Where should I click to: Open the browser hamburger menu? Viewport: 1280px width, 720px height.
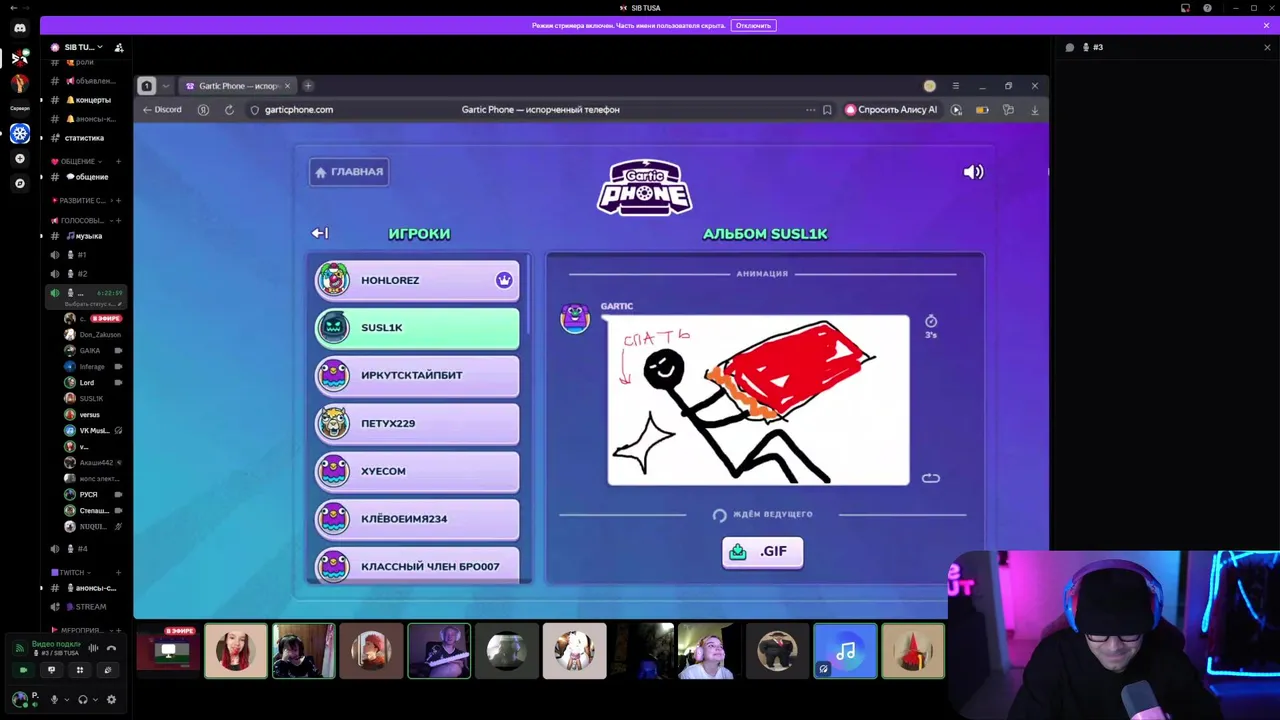955,86
